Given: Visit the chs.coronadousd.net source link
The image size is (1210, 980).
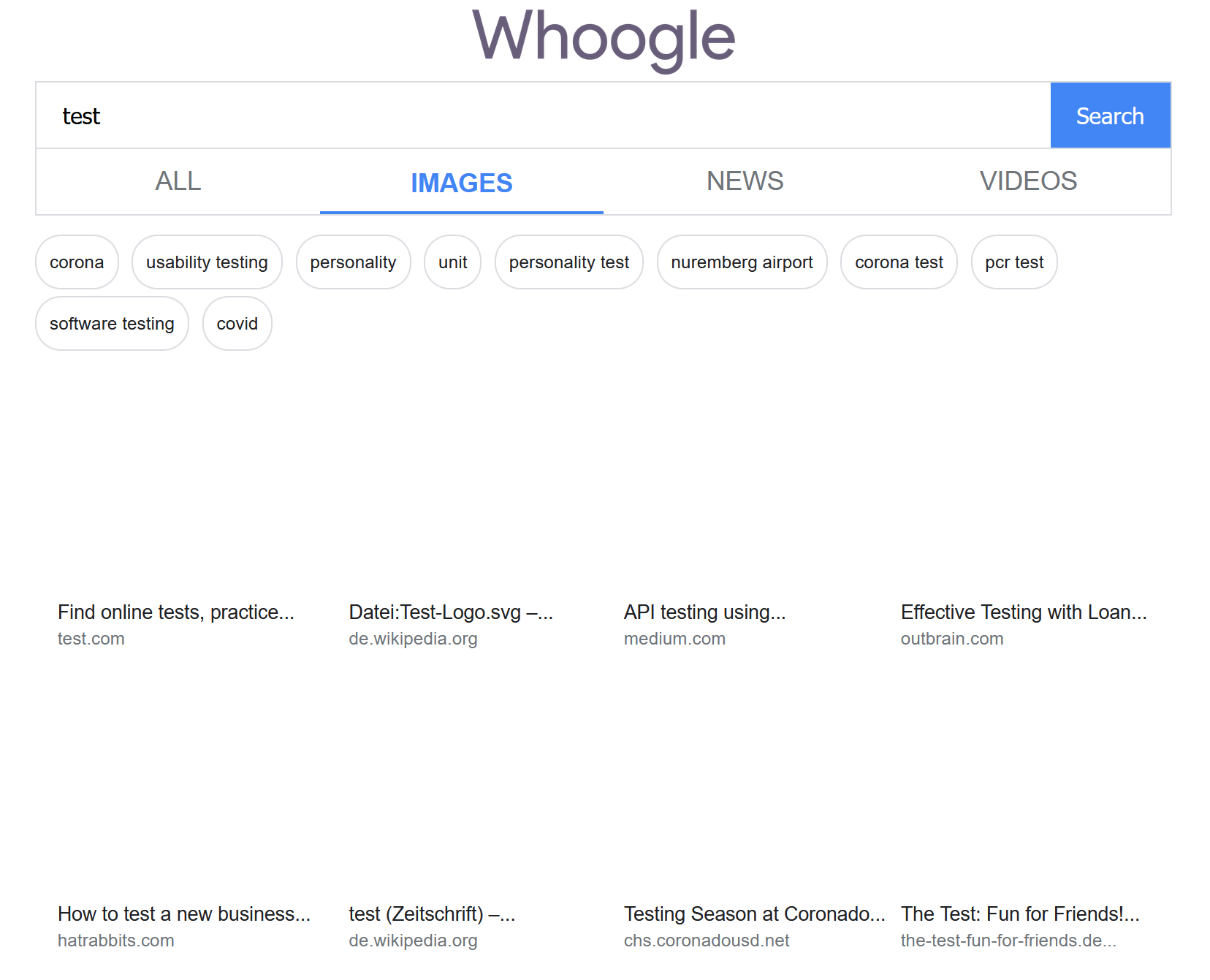Looking at the screenshot, I should coord(707,941).
